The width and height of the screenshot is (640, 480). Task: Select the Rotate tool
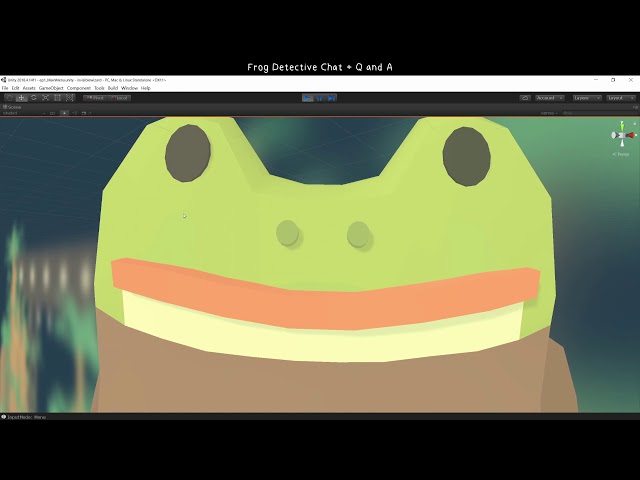click(33, 98)
